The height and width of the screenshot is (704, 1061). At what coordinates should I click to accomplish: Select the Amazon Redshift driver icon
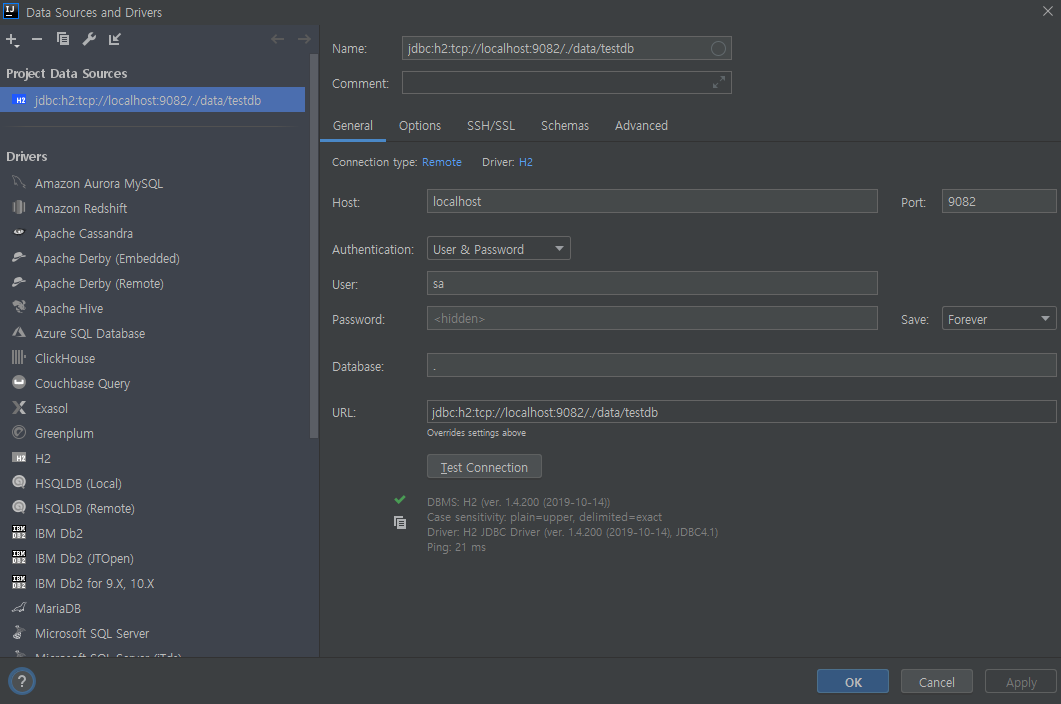pyautogui.click(x=19, y=208)
